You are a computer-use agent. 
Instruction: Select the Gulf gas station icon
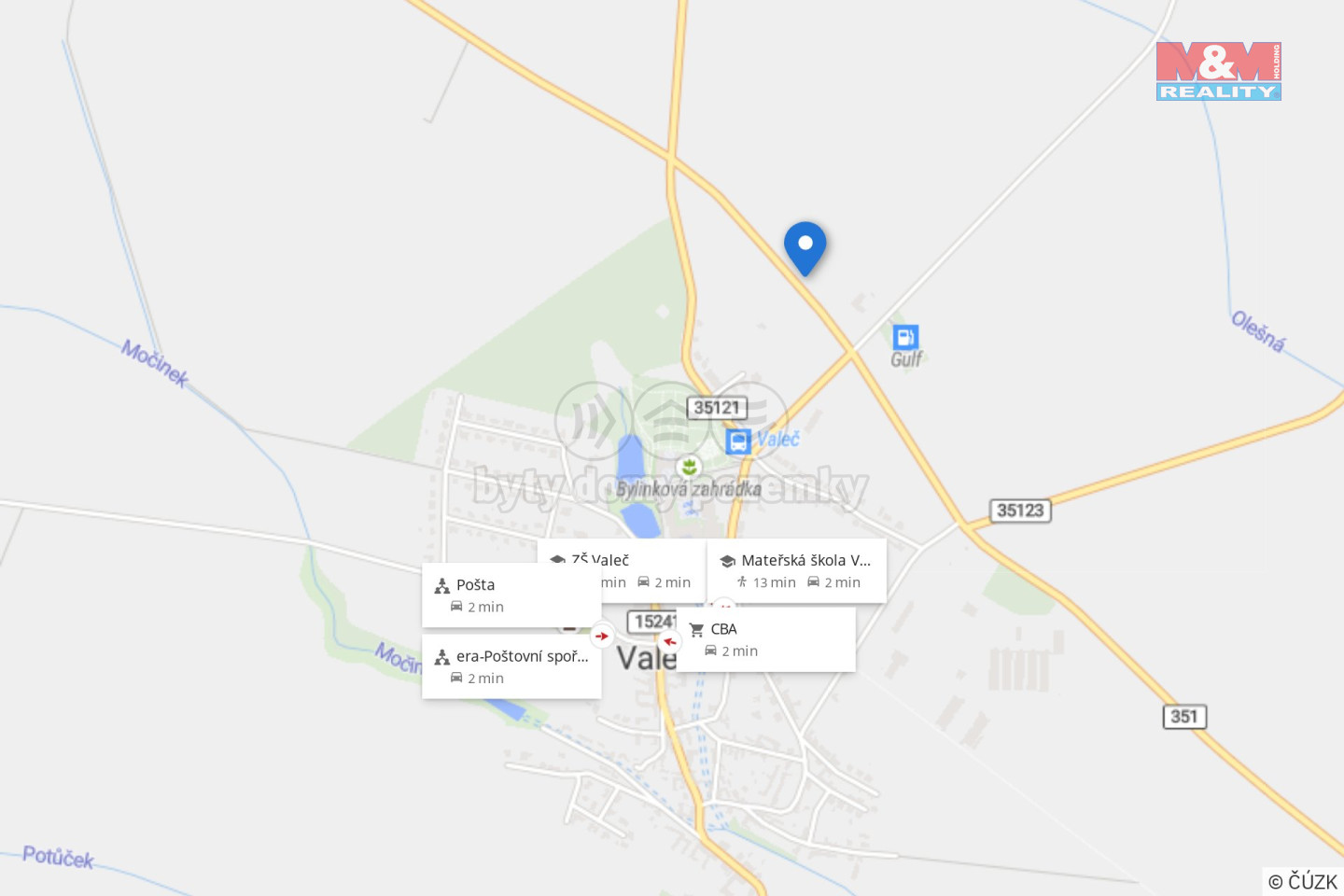point(905,337)
